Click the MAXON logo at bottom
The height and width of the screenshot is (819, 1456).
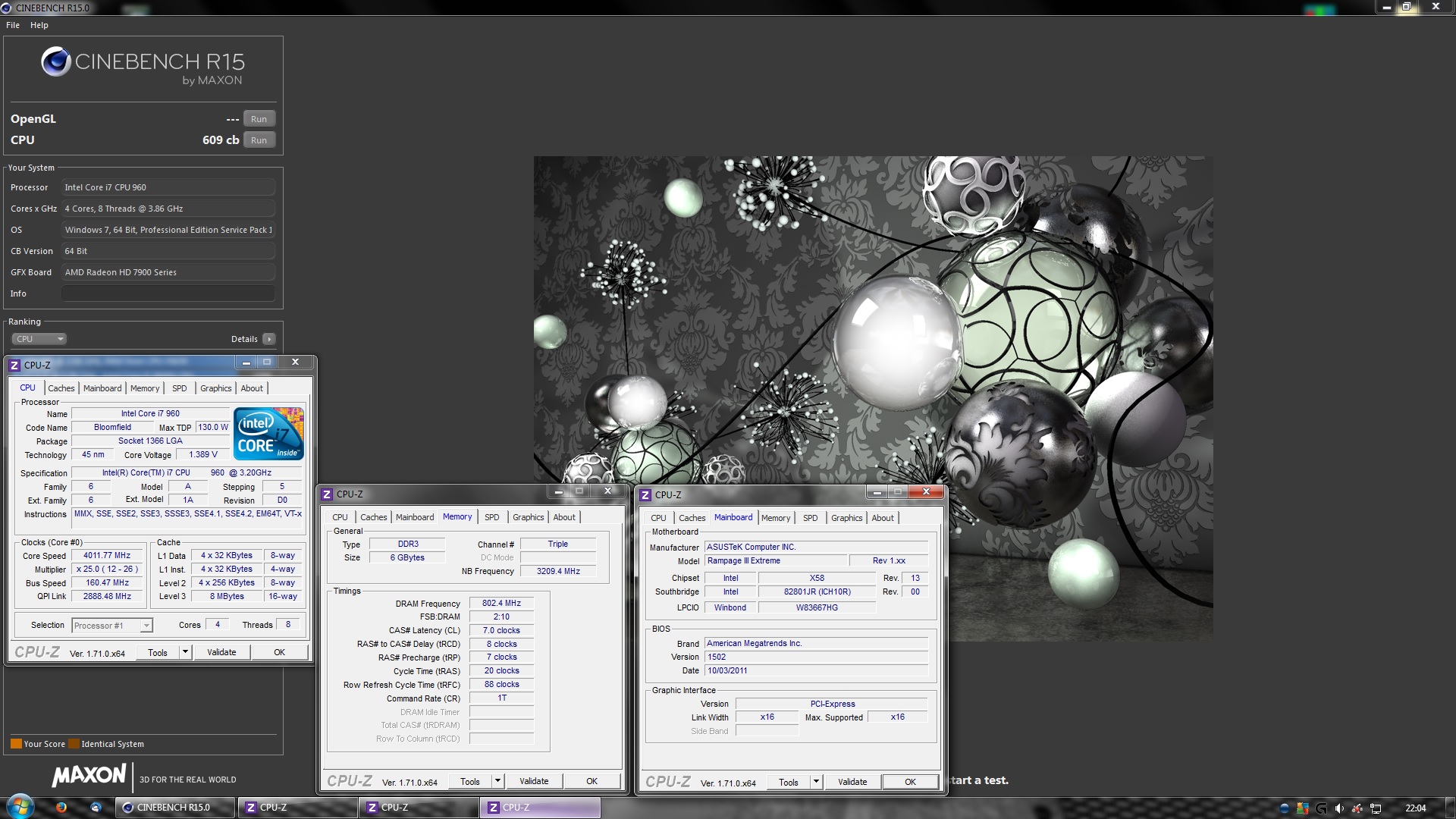(x=89, y=775)
